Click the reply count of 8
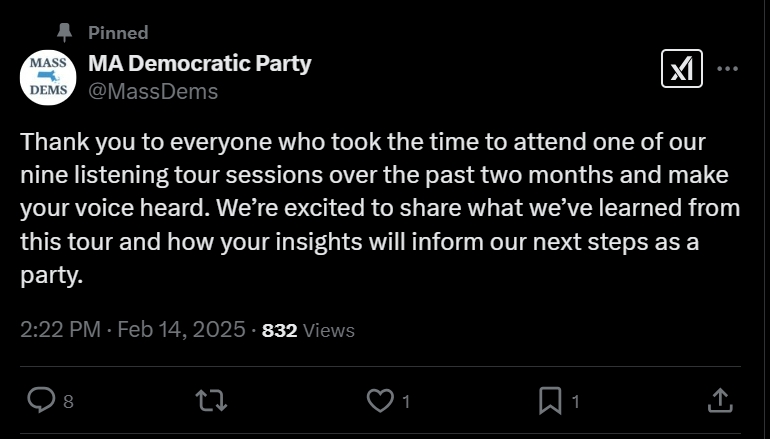 tap(68, 402)
